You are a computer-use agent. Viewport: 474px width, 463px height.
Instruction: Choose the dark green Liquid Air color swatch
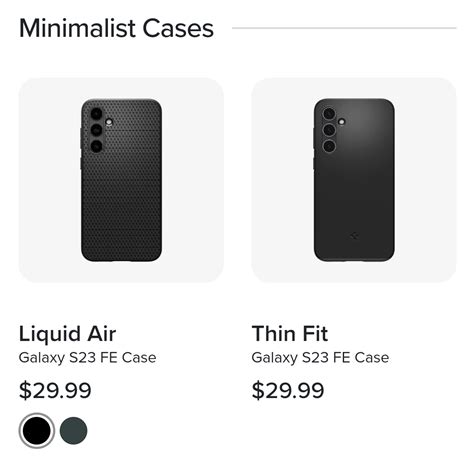[73, 430]
